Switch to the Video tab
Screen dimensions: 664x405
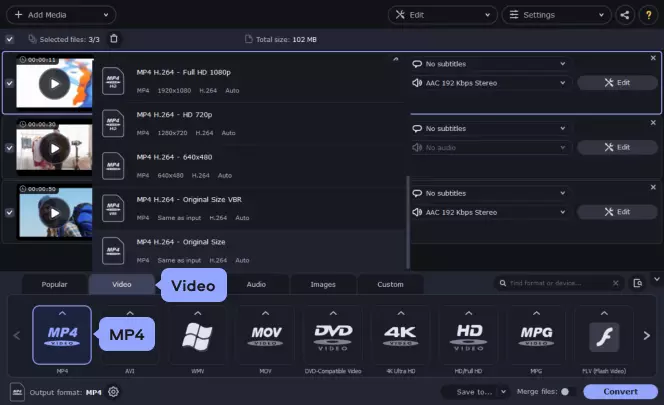(122, 284)
